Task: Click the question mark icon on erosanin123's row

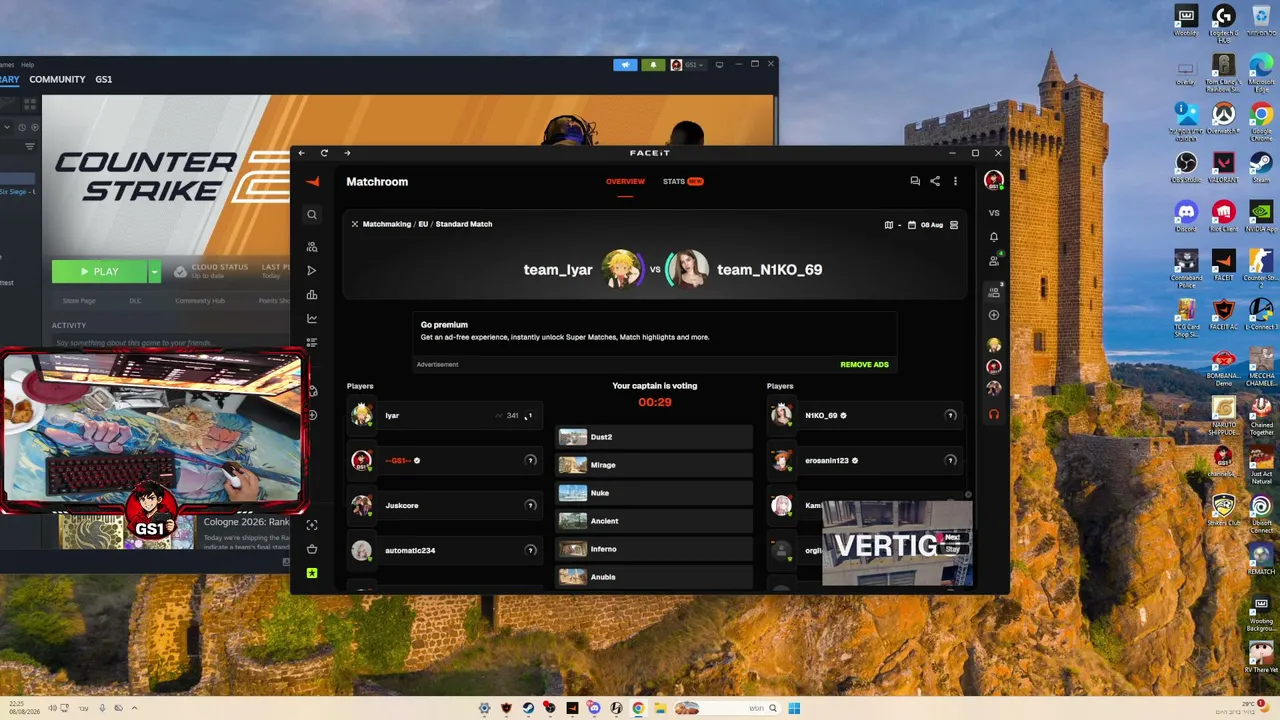Action: pos(951,460)
